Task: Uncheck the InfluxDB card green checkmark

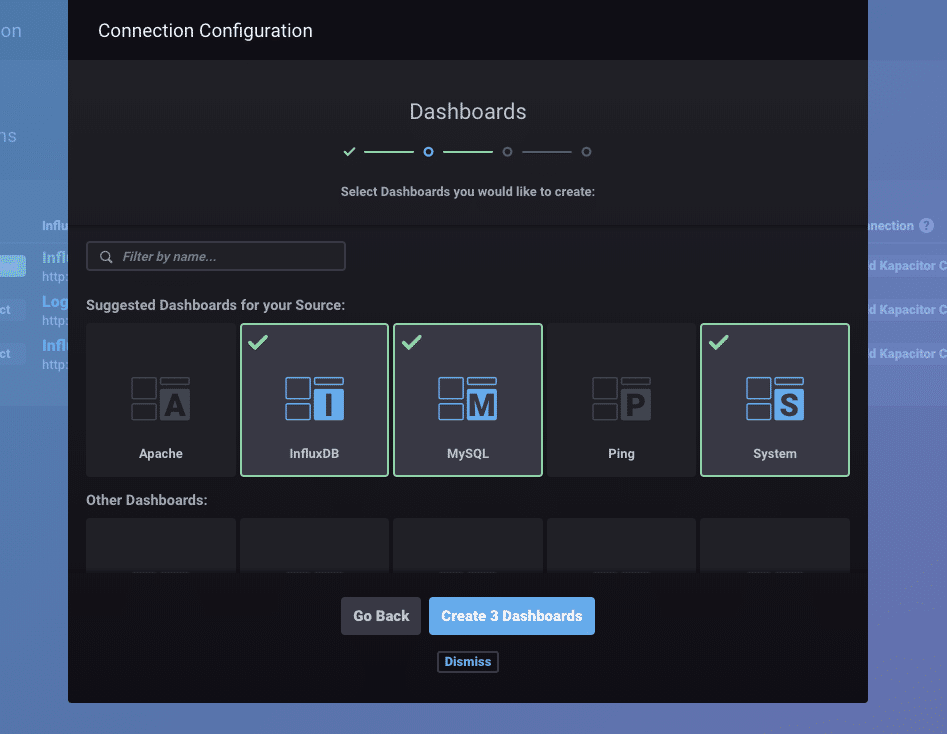Action: pyautogui.click(x=258, y=343)
